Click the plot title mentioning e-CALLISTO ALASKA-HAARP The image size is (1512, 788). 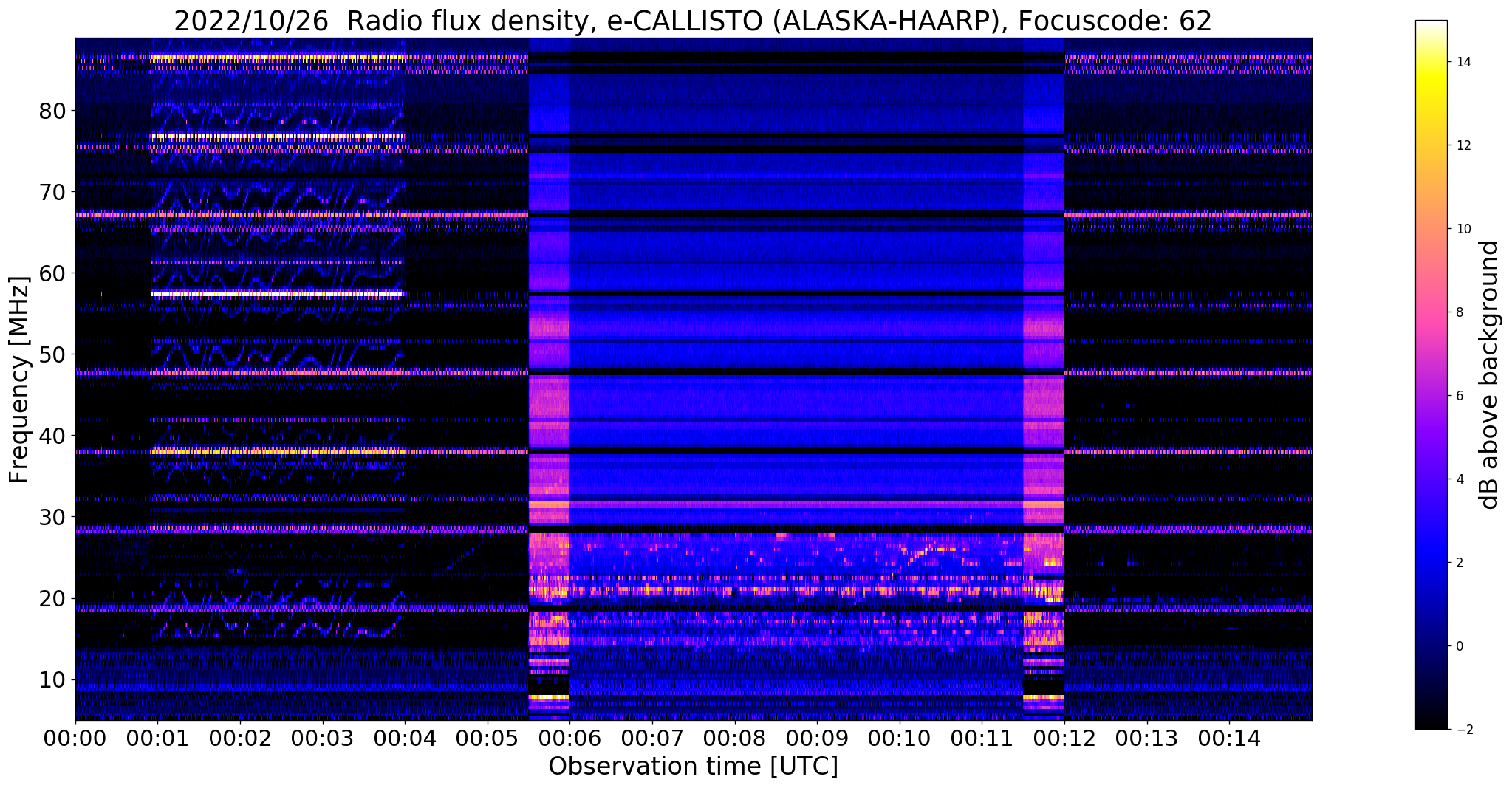pyautogui.click(x=693, y=21)
